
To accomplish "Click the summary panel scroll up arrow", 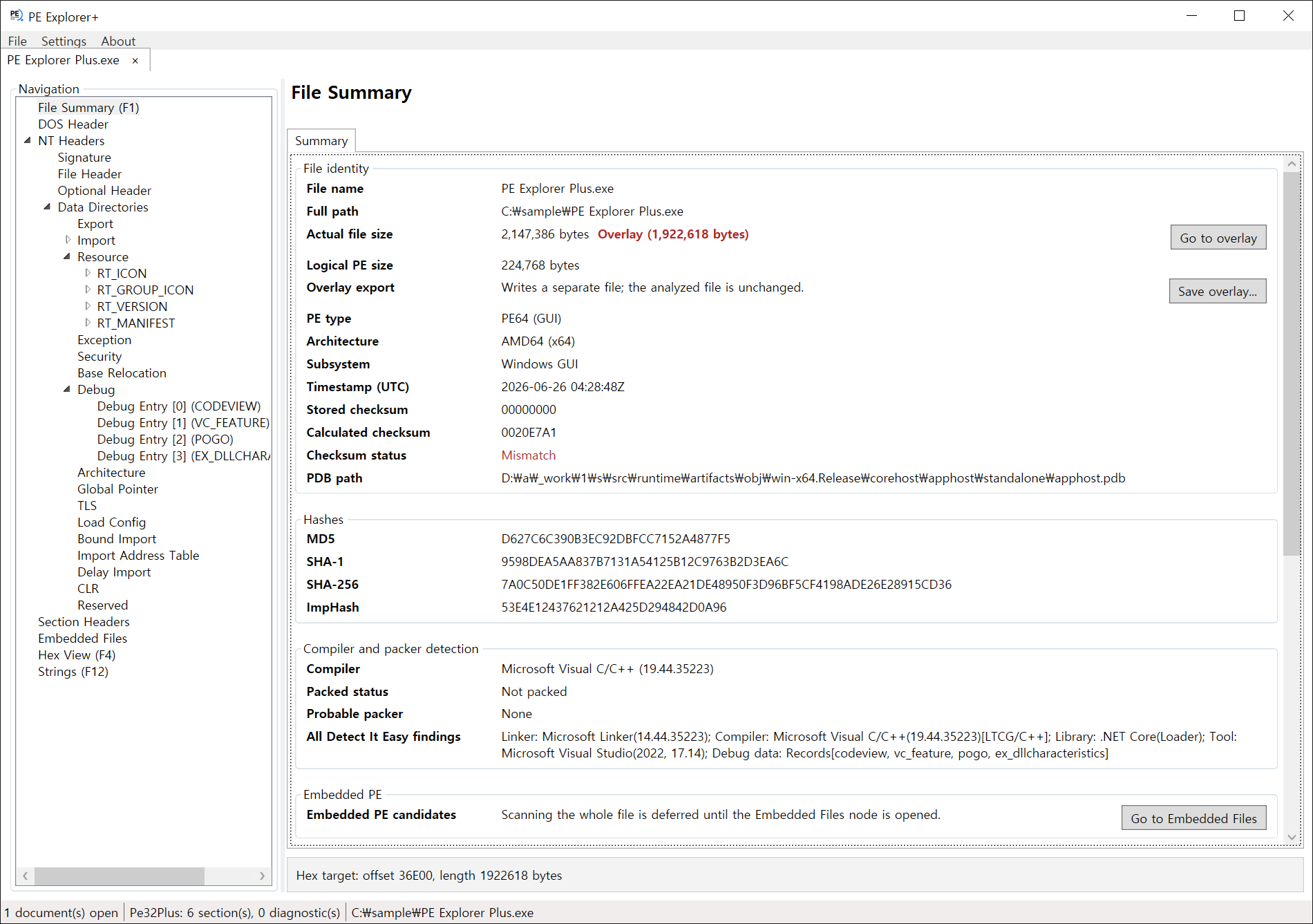I will [x=1292, y=164].
